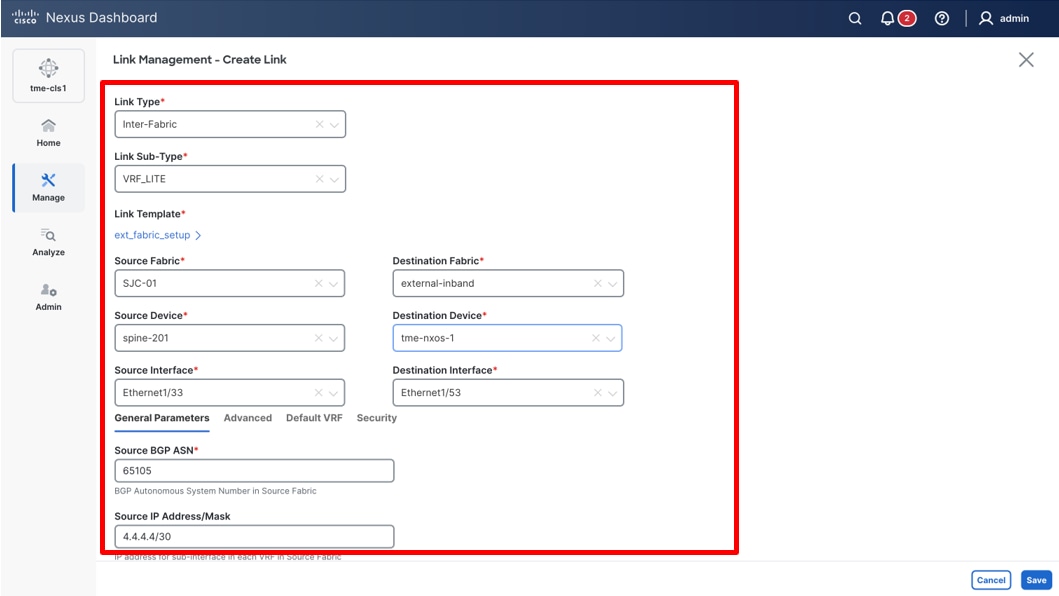Open the search magnifier in the top bar
1059x596 pixels.
click(854, 18)
